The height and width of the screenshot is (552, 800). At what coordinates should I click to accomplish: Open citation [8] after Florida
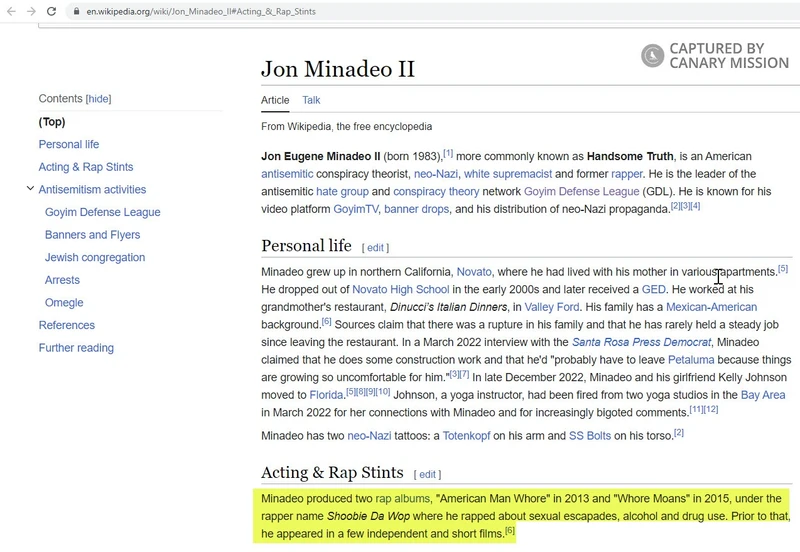361,392
